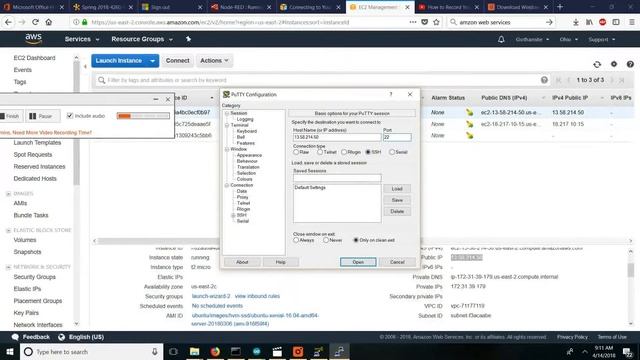Open the Windows action center
This screenshot has width=640, height=360.
[x=627, y=351]
